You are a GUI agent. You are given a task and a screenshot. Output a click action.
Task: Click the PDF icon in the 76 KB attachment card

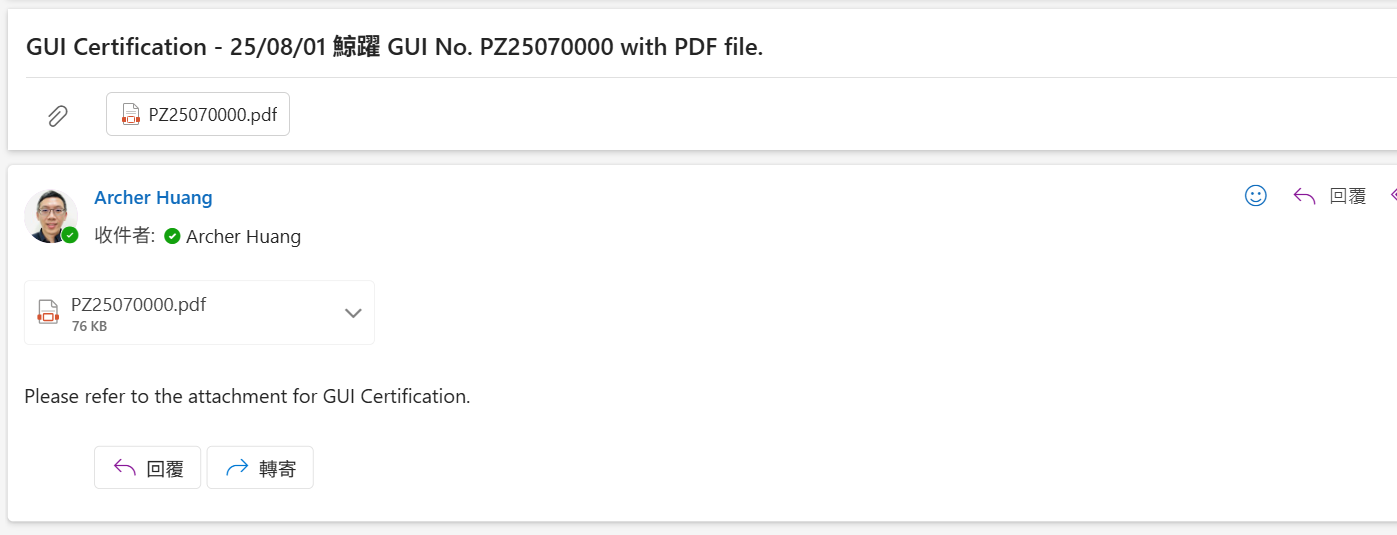click(x=48, y=312)
